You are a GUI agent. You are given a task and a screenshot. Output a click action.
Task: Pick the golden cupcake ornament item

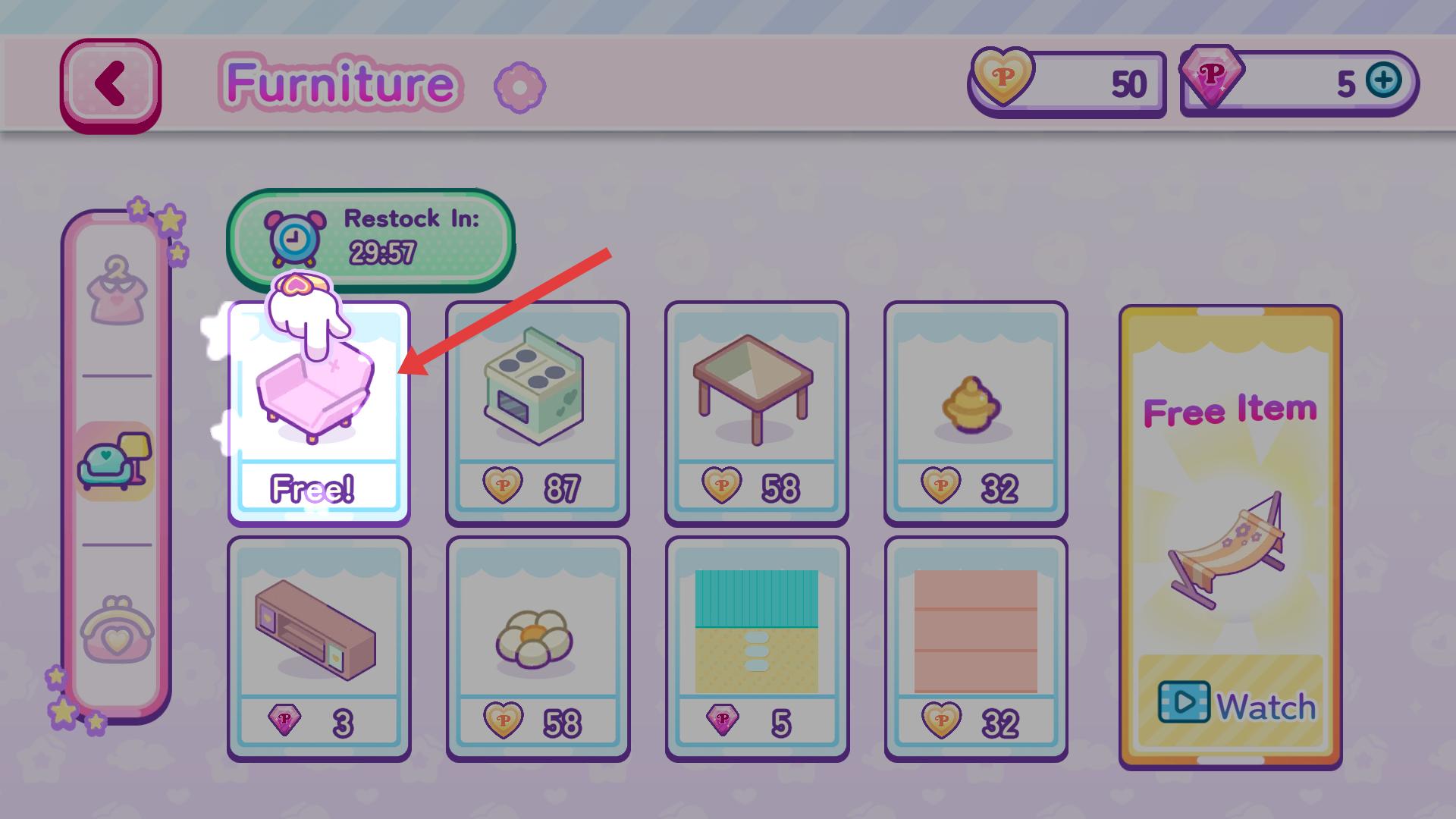[975, 413]
